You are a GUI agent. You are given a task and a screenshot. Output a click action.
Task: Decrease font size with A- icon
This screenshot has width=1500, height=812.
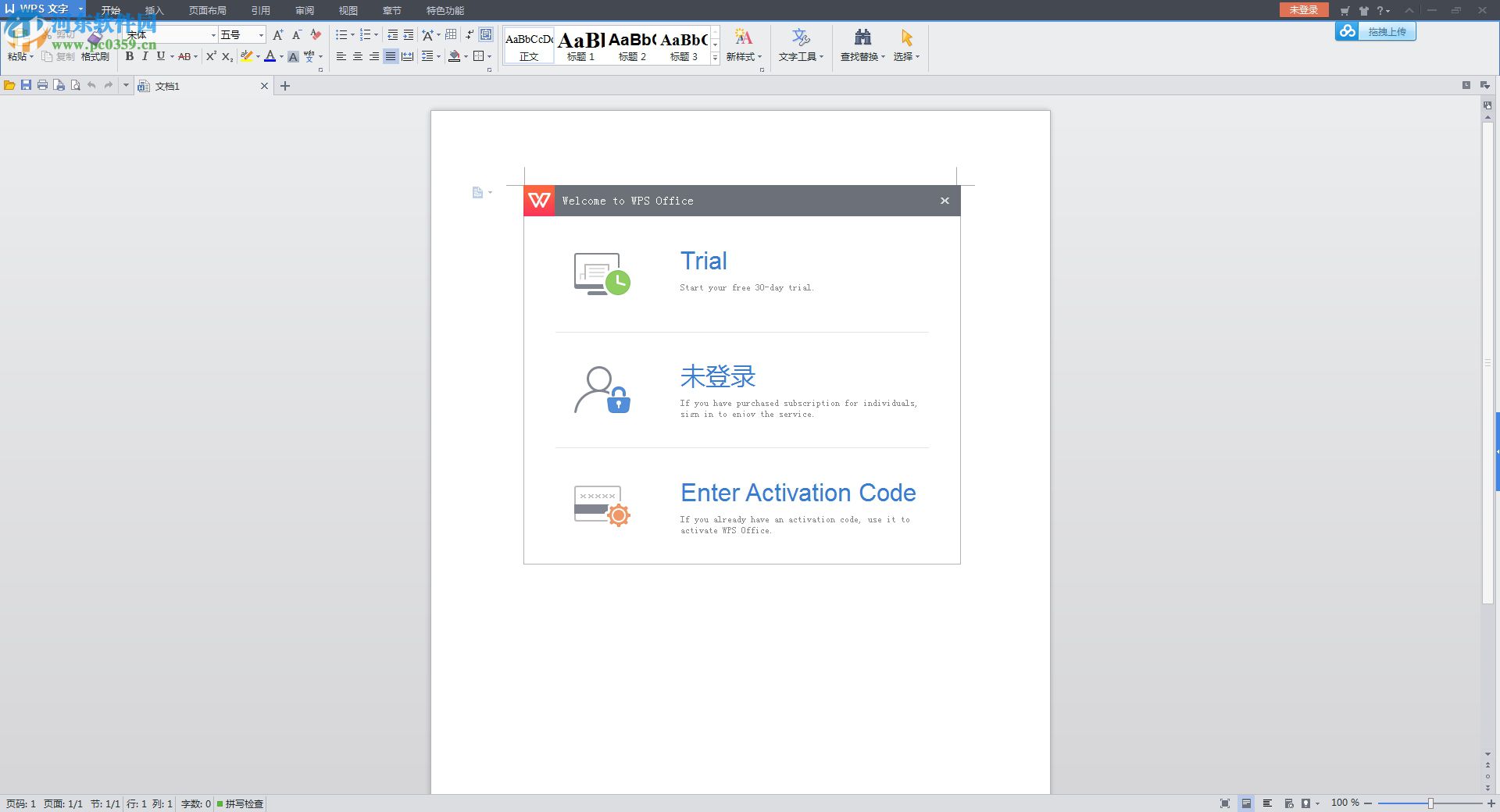coord(296,35)
